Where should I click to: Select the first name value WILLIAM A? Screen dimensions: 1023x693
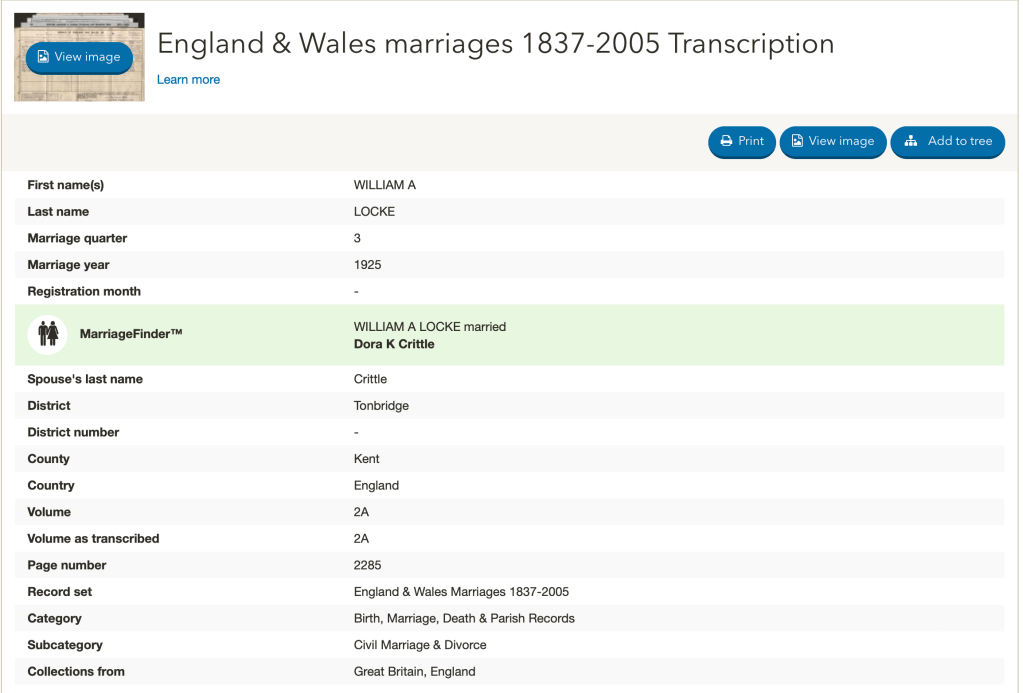pos(385,185)
